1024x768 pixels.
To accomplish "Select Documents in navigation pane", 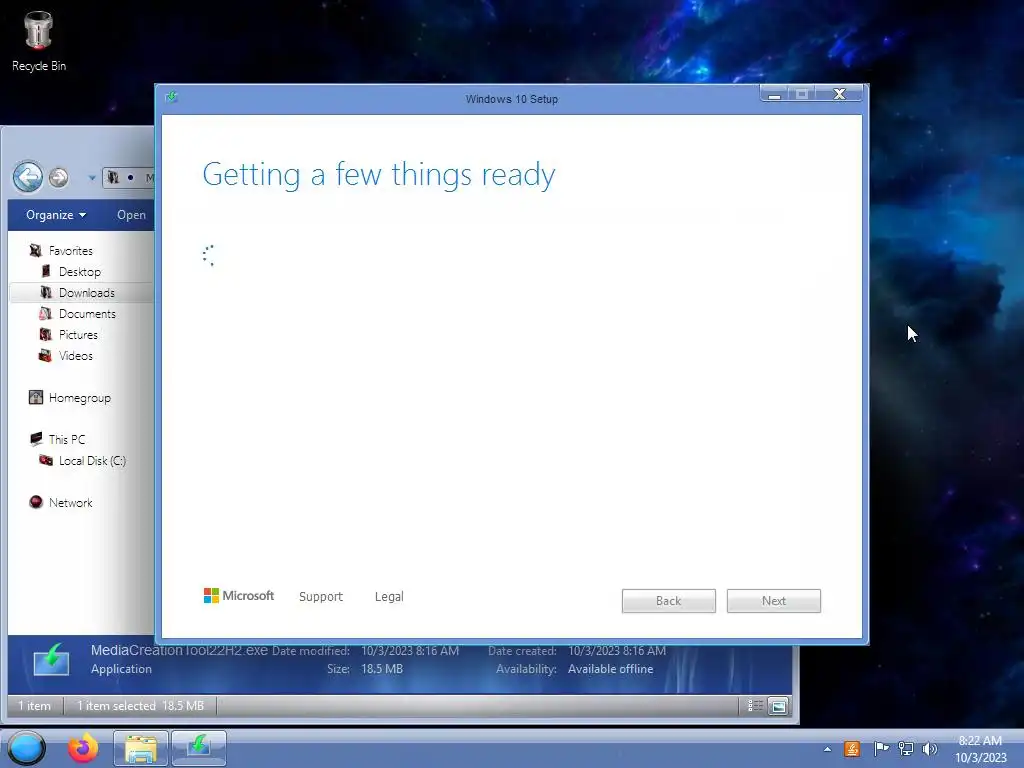I will click(88, 313).
